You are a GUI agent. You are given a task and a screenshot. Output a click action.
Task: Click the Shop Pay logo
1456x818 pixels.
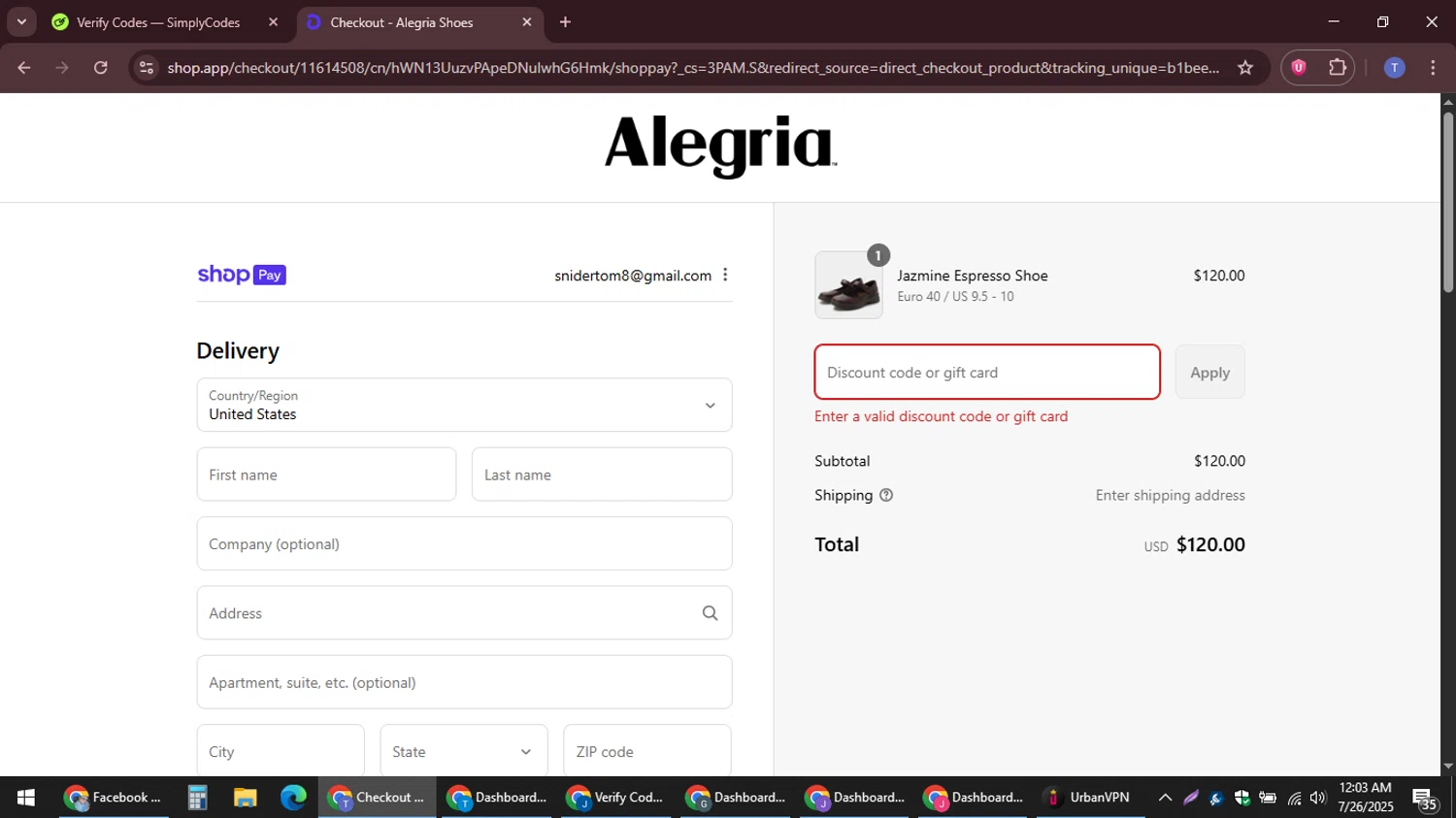pos(242,275)
